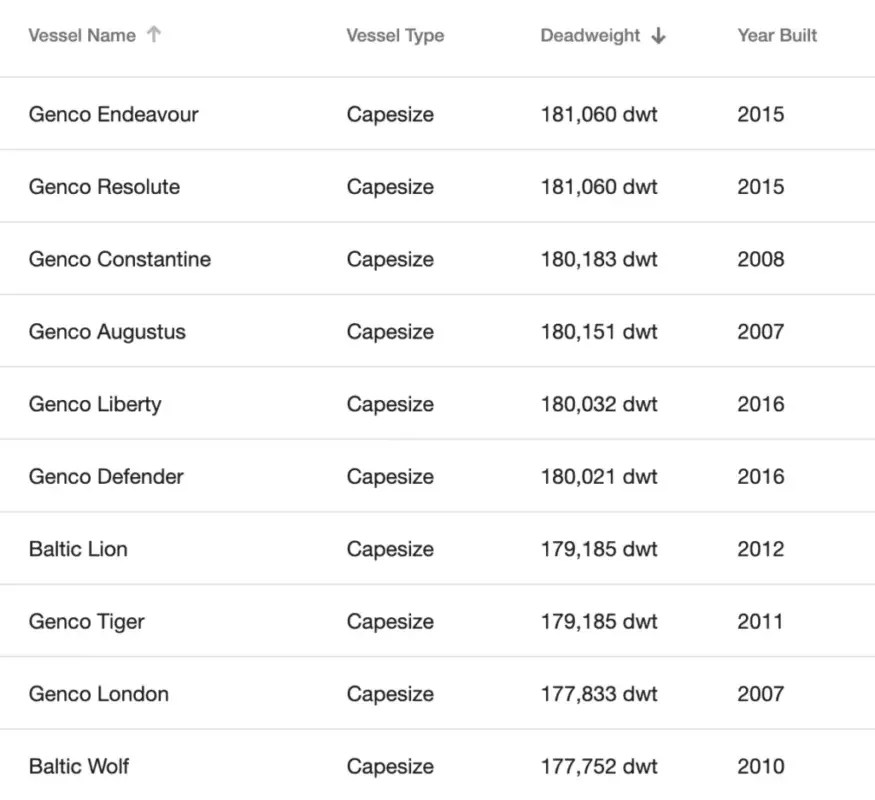
Task: Select the Genco Constantine row
Action: [x=119, y=259]
